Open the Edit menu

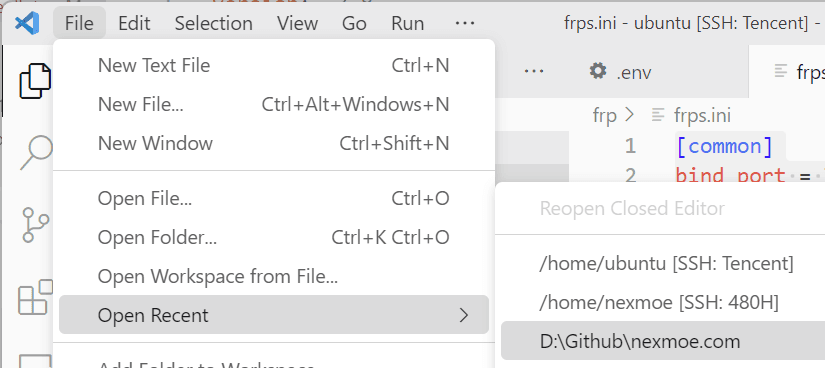(134, 23)
